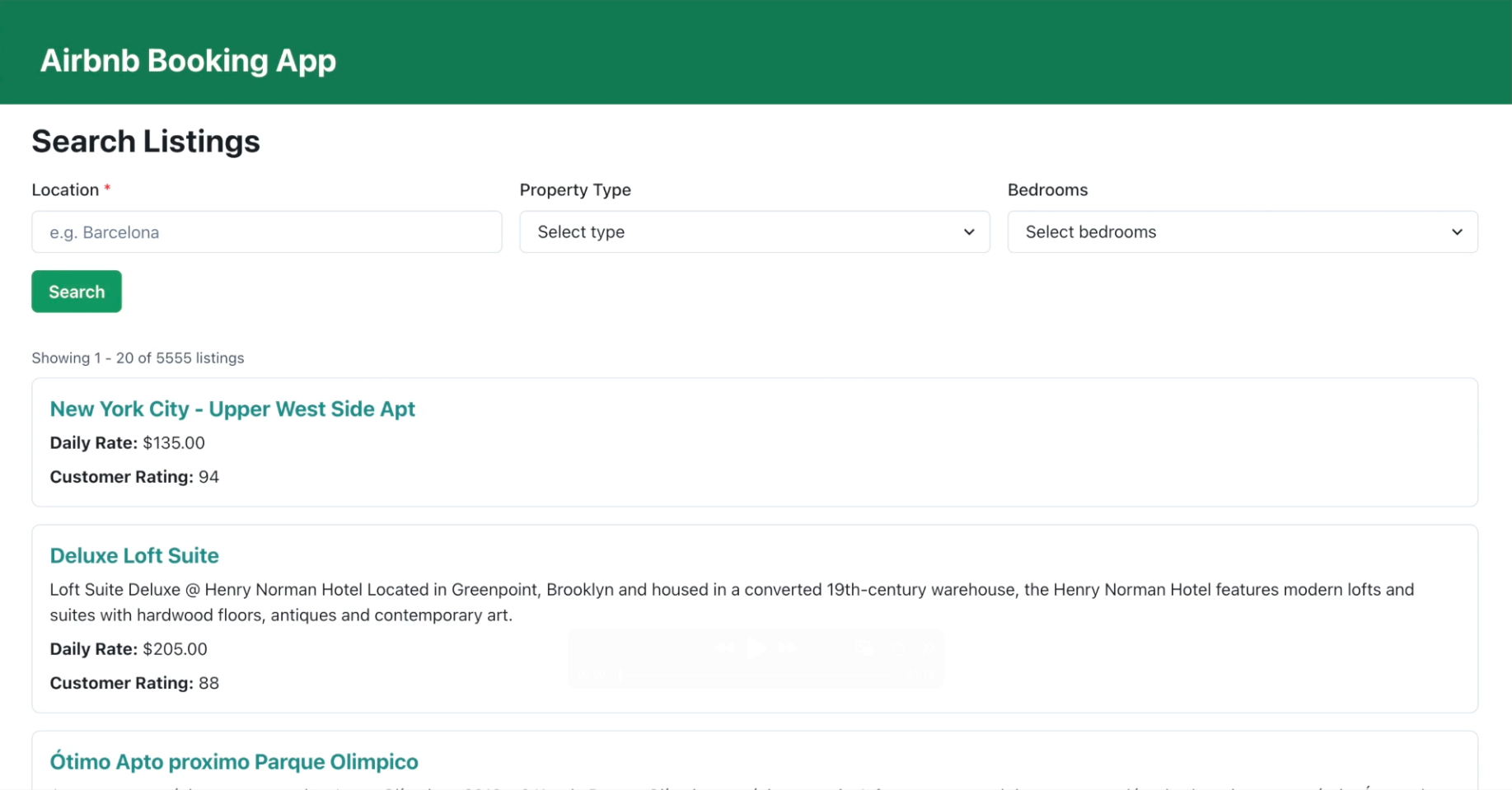Open the double-chevron more options in the player
Viewport: 1512px width, 790px height.
[x=929, y=648]
